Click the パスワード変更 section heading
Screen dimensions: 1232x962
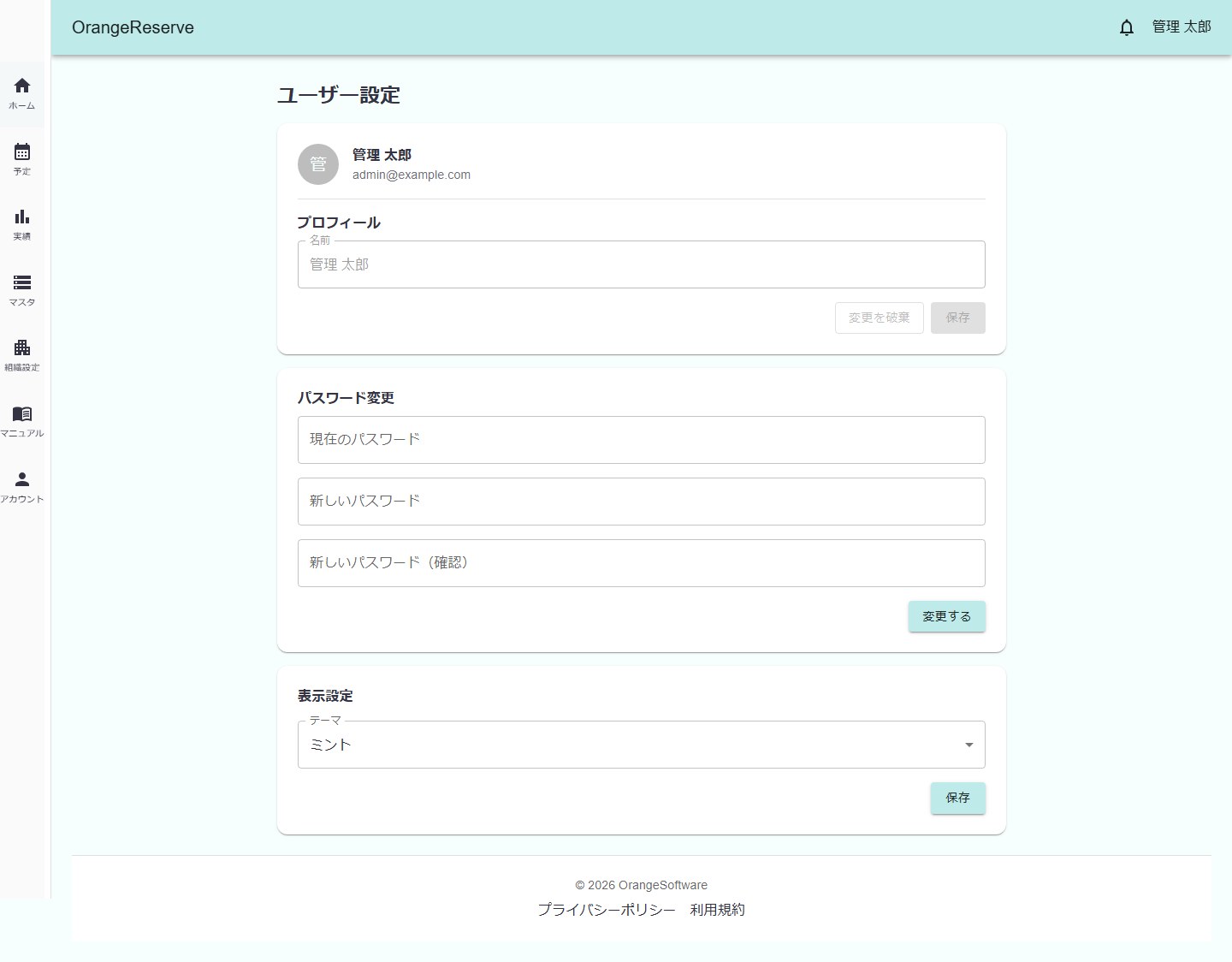click(346, 398)
